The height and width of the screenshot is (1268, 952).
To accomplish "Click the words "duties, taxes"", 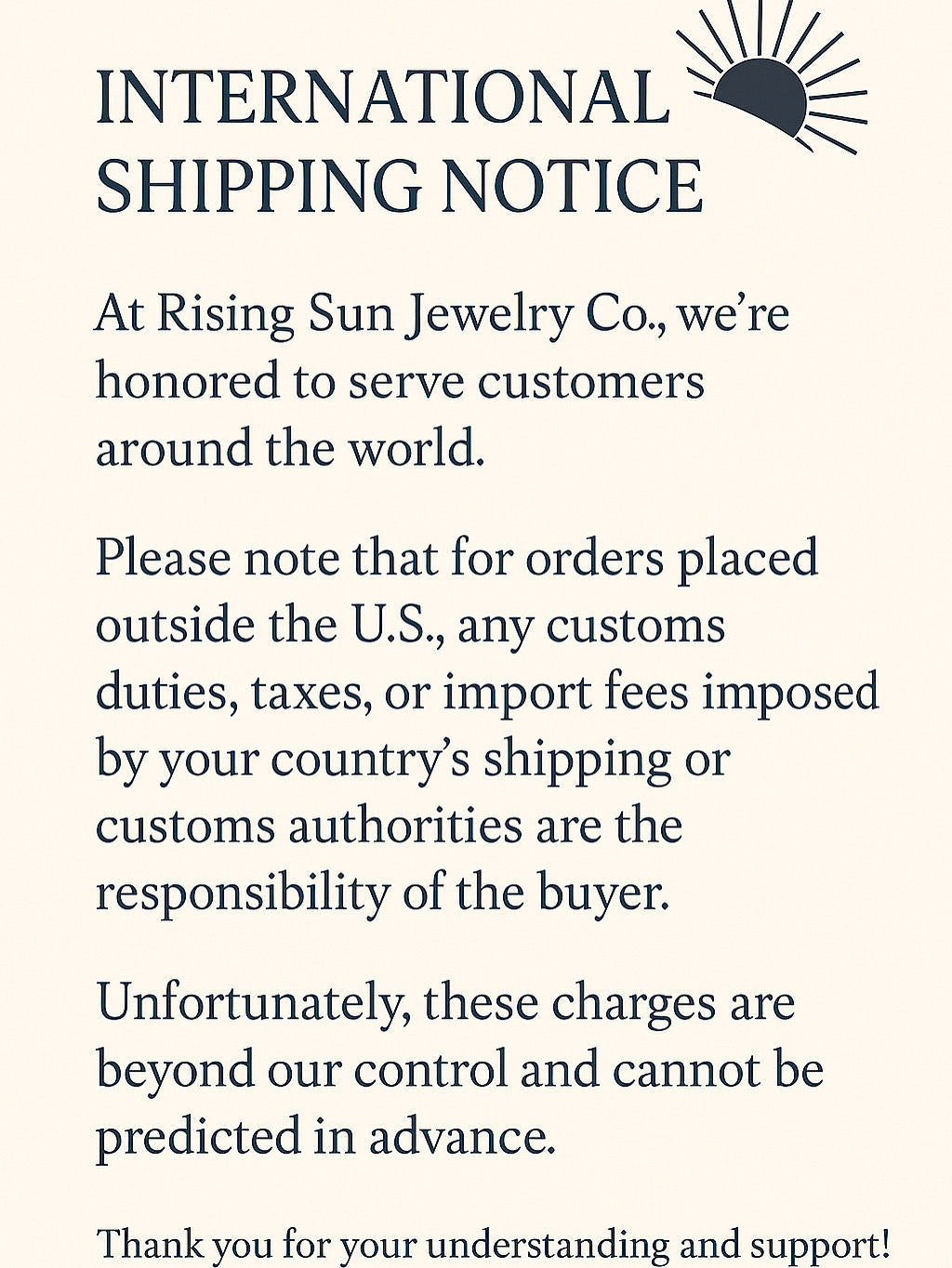I will (229, 693).
